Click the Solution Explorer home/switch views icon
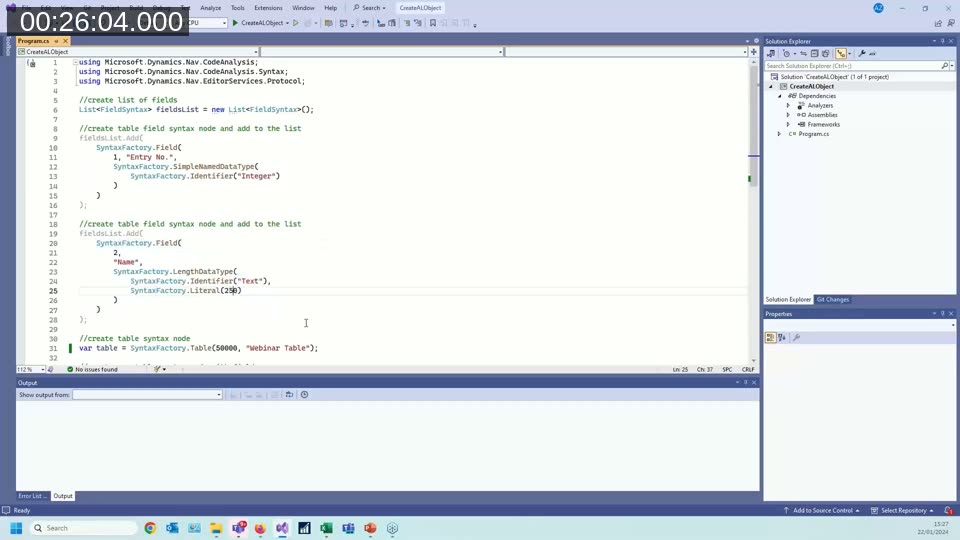960x540 pixels. (x=771, y=53)
